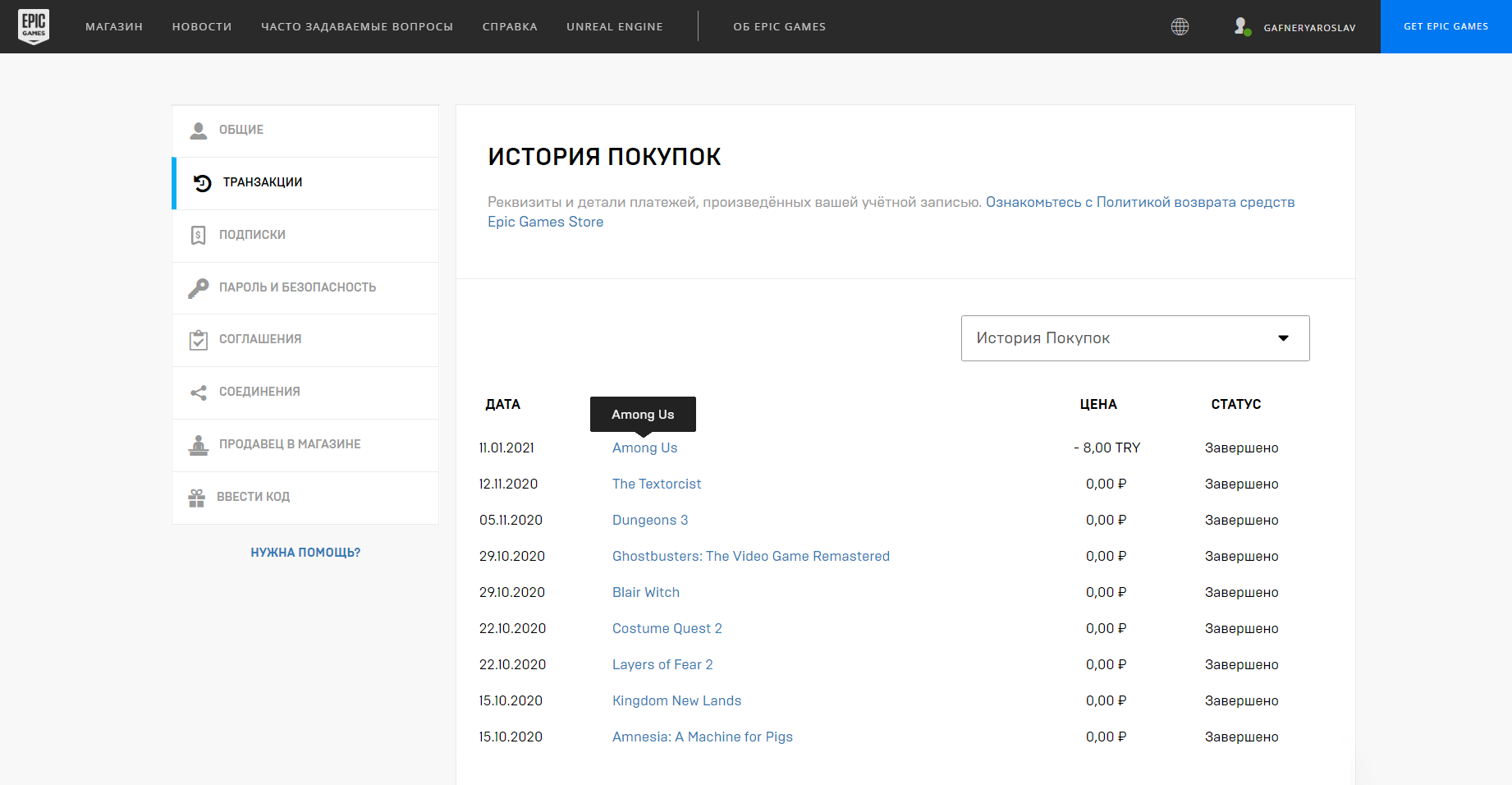Open ПРОДАВЕЦ В МАГАЗИНЕ section
Image resolution: width=1512 pixels, height=785 pixels.
305,445
